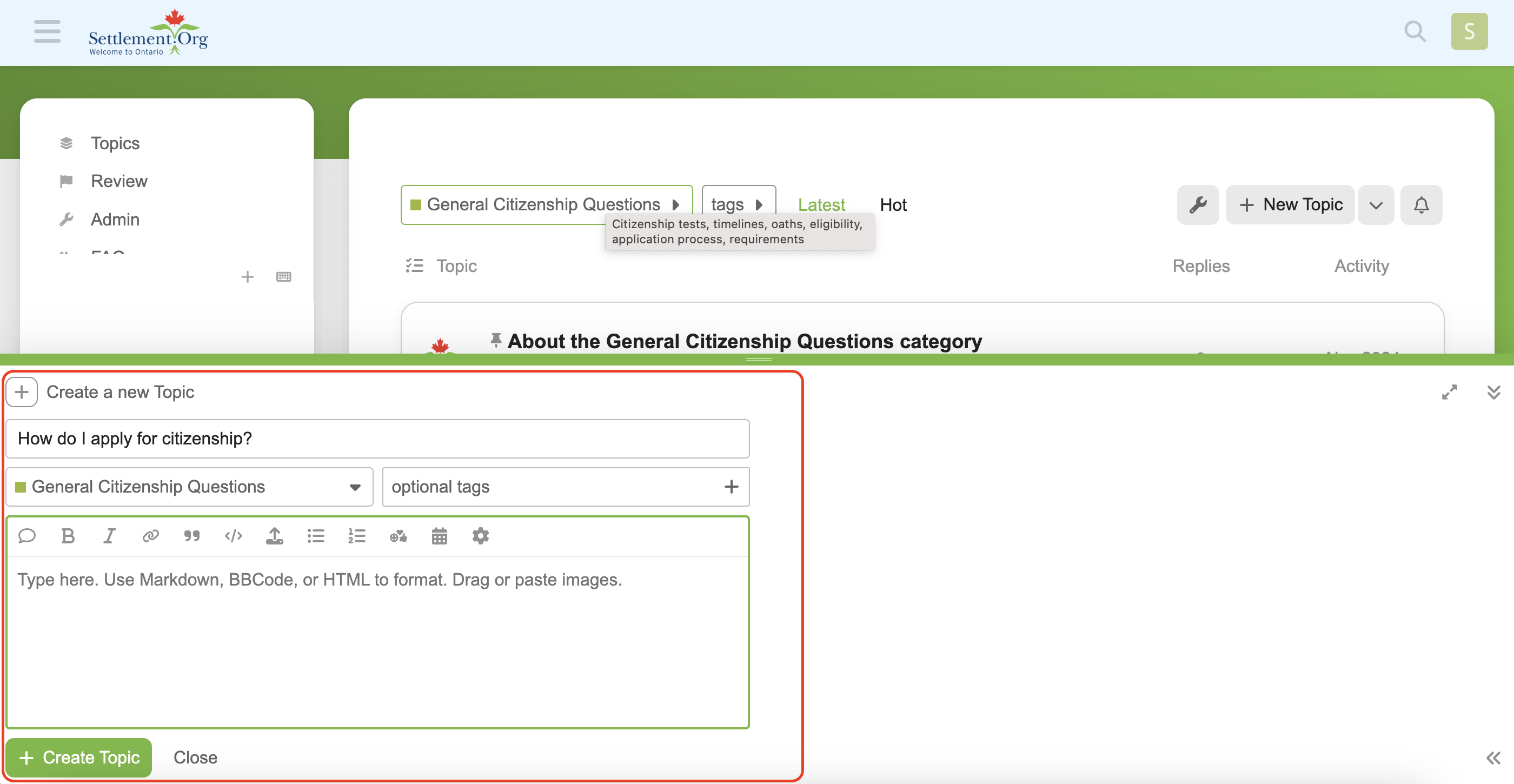
Task: Insert a bulleted list
Action: click(316, 535)
